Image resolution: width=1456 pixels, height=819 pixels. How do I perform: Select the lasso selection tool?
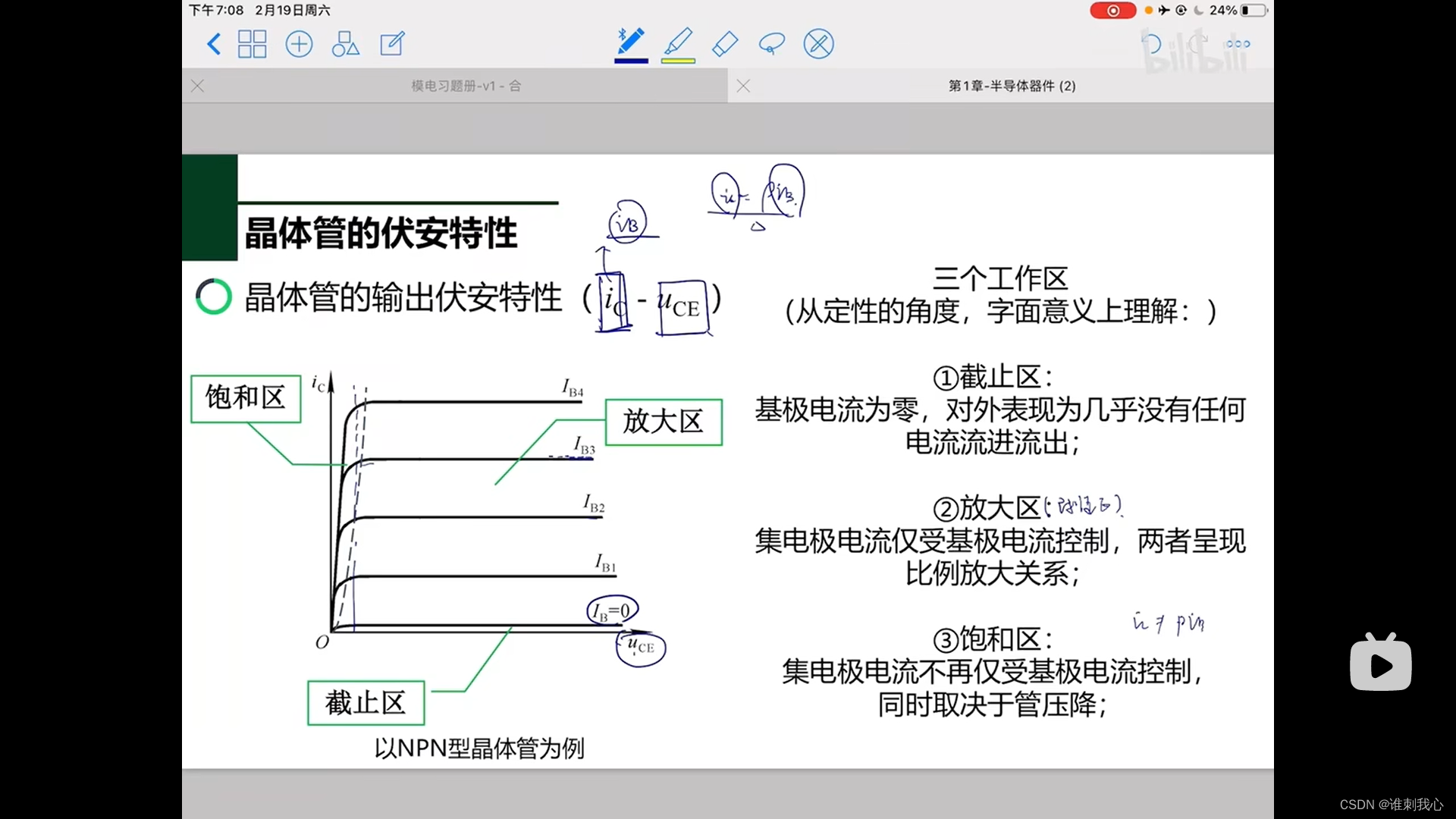click(771, 44)
